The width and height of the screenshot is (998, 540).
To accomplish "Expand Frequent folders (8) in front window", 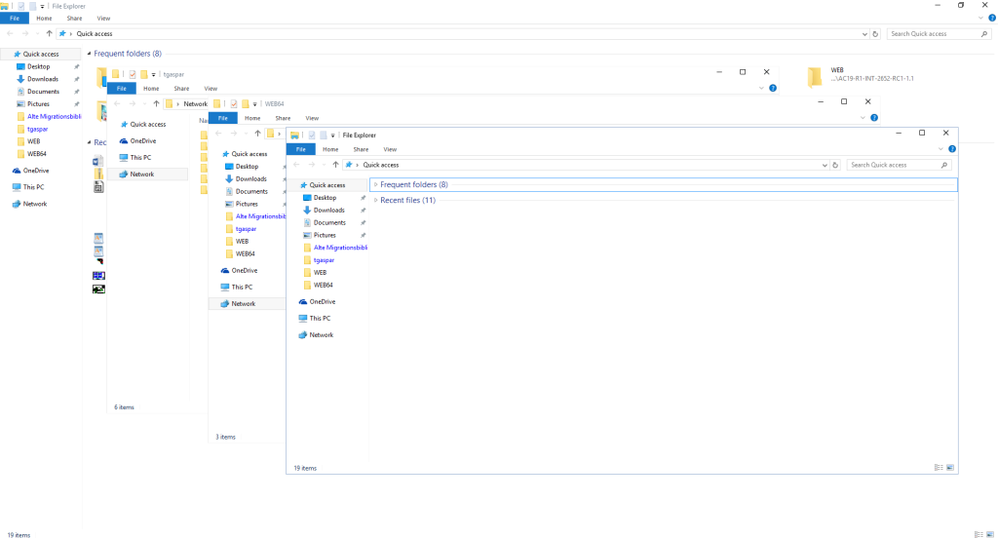I will pos(376,185).
